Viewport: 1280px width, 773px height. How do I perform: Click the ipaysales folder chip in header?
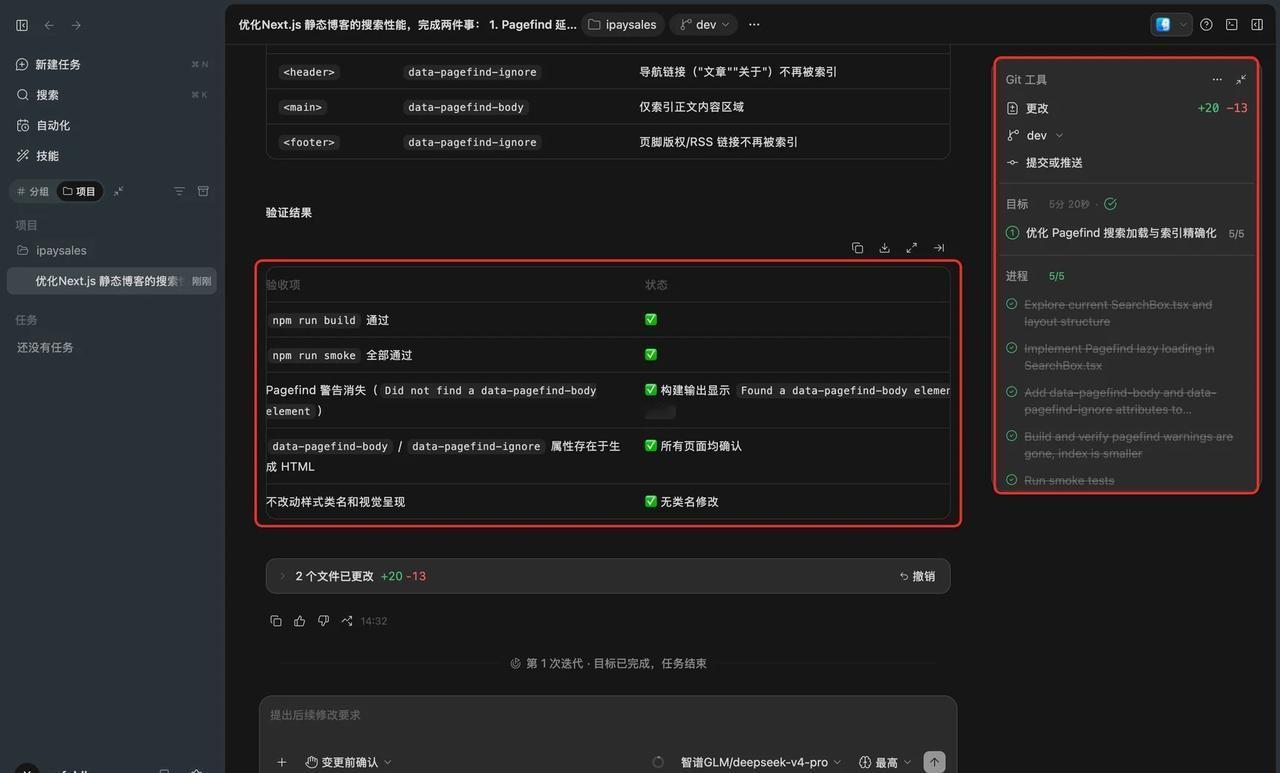[622, 25]
